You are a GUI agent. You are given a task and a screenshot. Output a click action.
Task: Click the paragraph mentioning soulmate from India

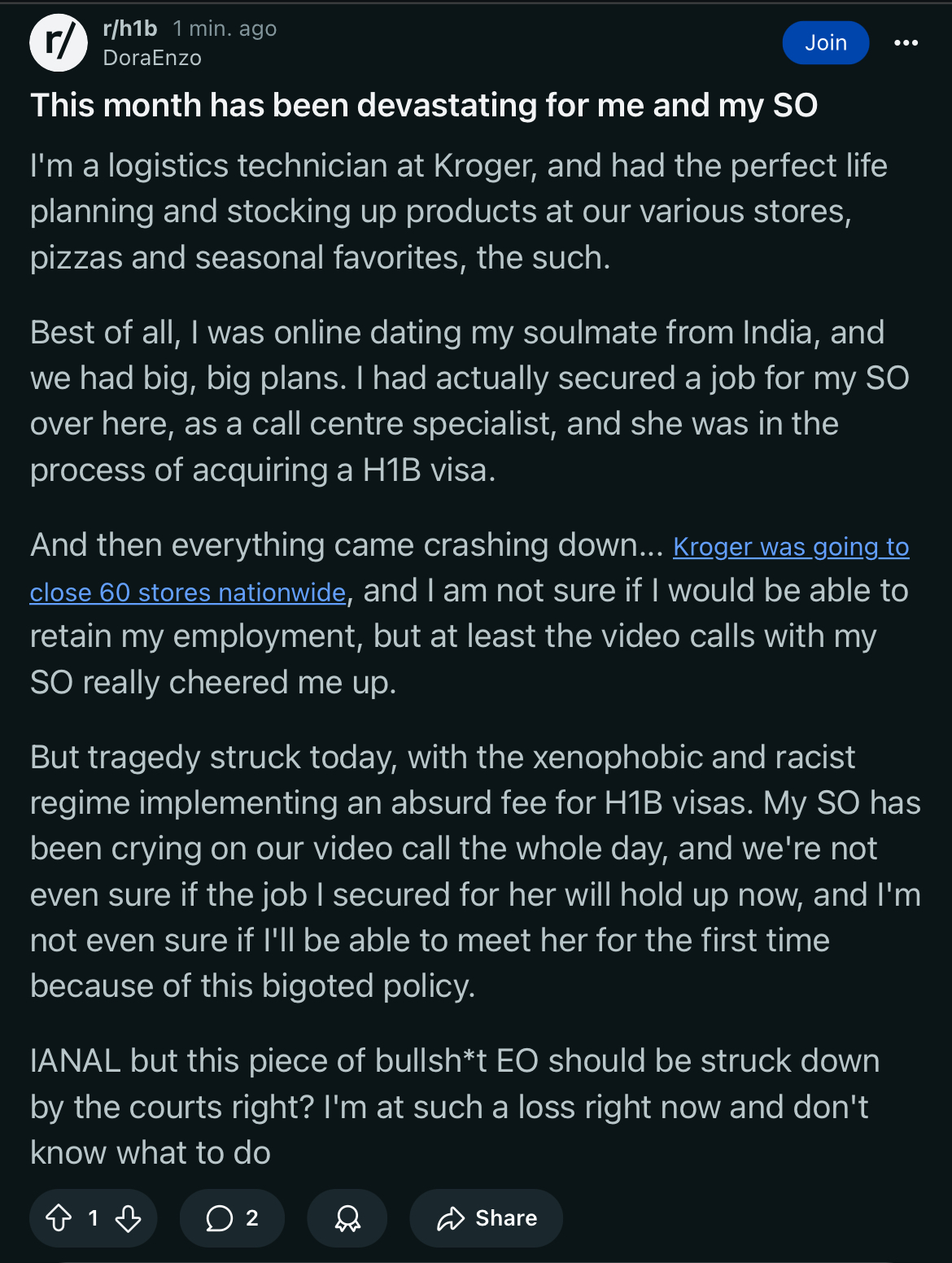469,401
